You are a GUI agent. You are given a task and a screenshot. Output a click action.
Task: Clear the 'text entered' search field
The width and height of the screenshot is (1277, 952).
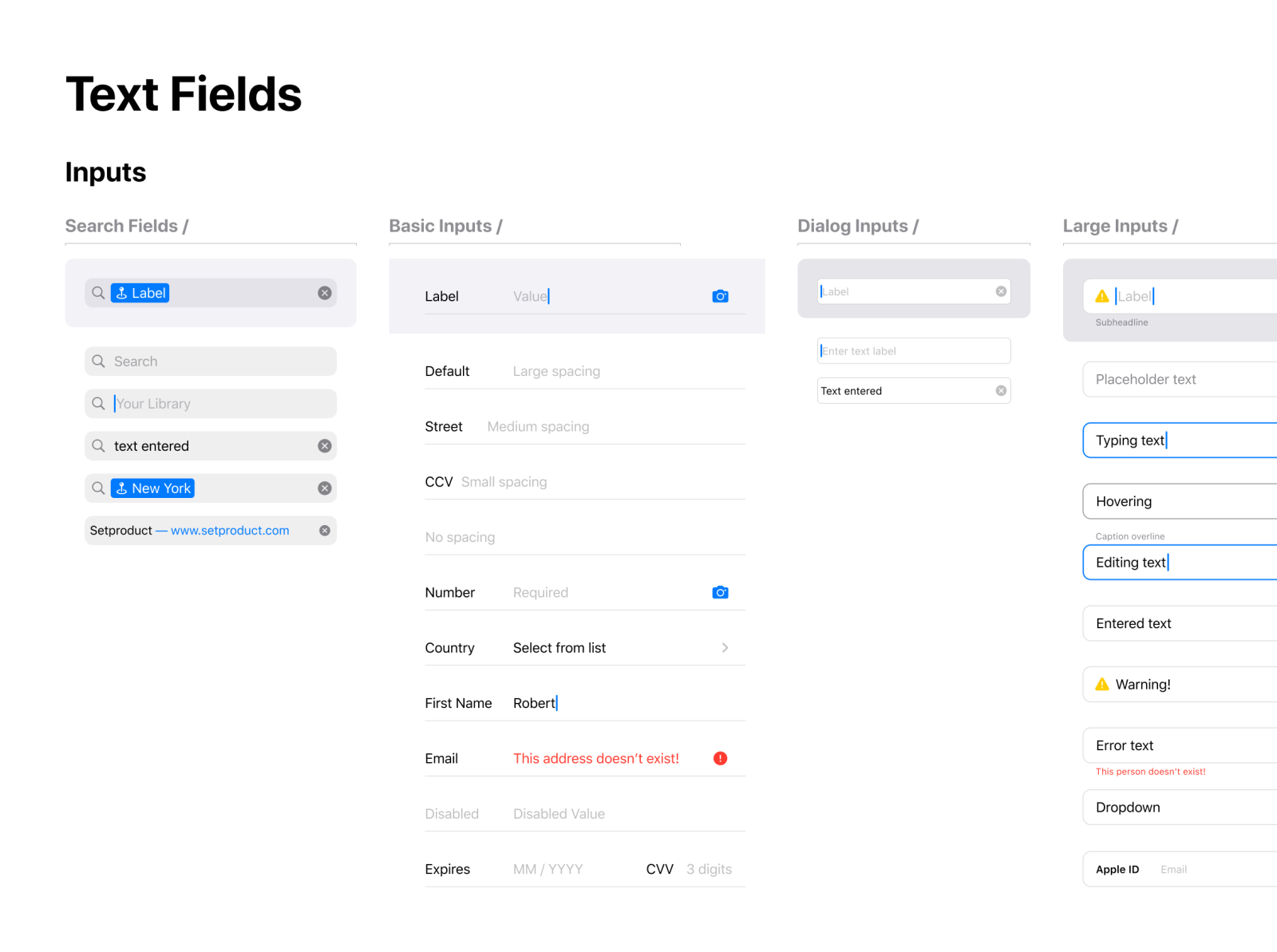325,446
